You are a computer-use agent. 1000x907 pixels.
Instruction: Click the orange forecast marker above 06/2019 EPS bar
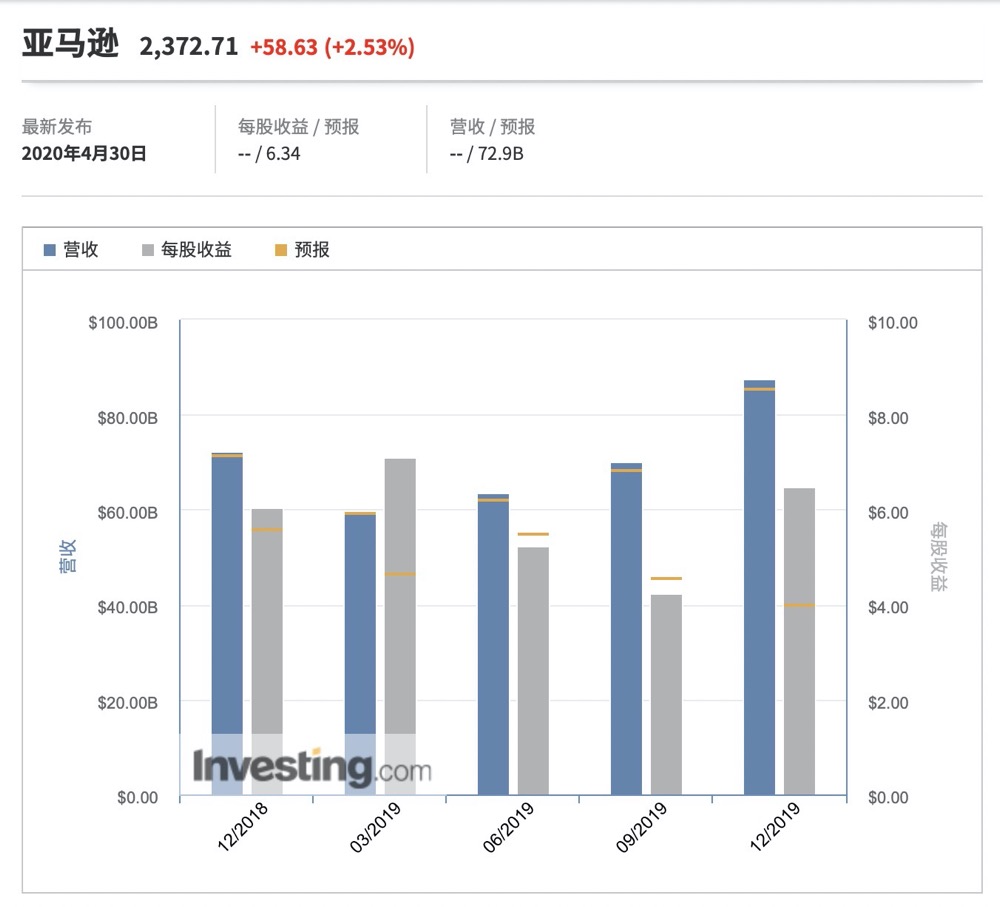pyautogui.click(x=533, y=534)
